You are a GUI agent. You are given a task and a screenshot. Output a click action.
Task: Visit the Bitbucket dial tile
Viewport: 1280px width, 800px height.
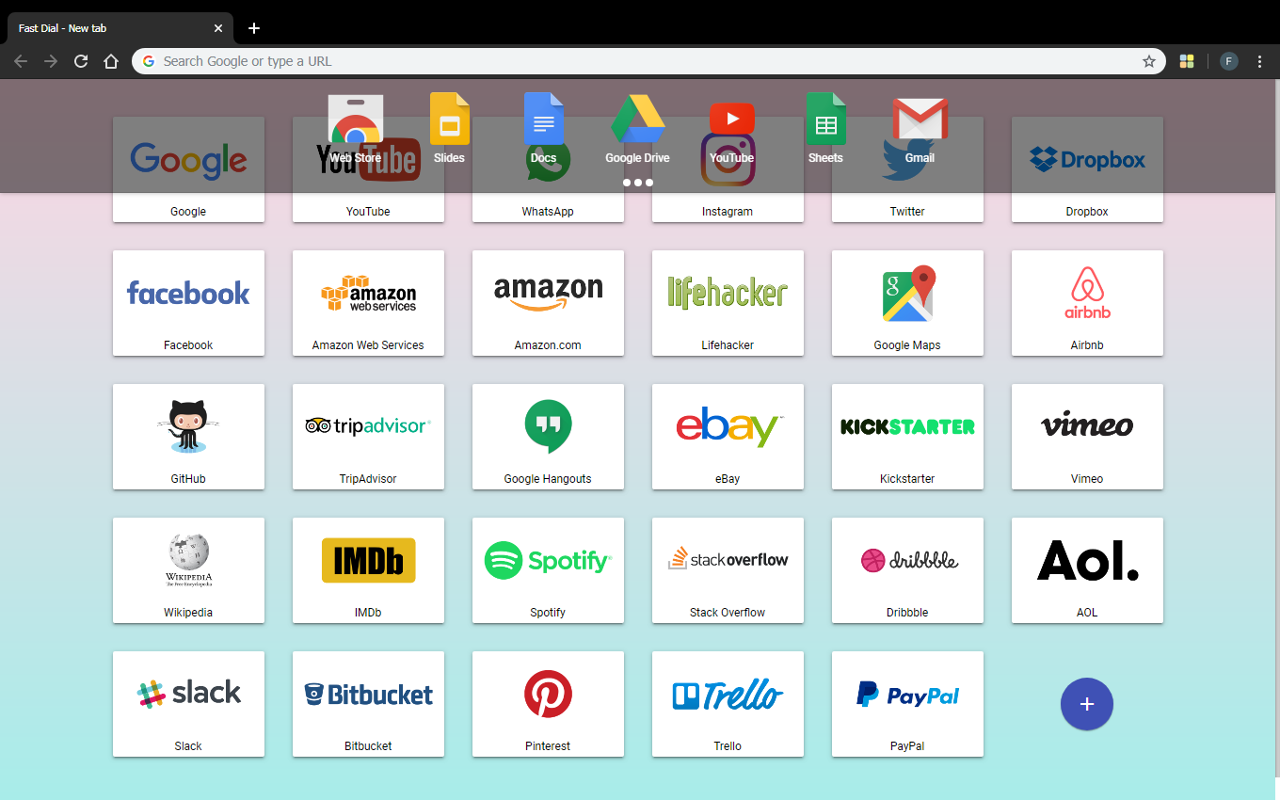(x=368, y=703)
